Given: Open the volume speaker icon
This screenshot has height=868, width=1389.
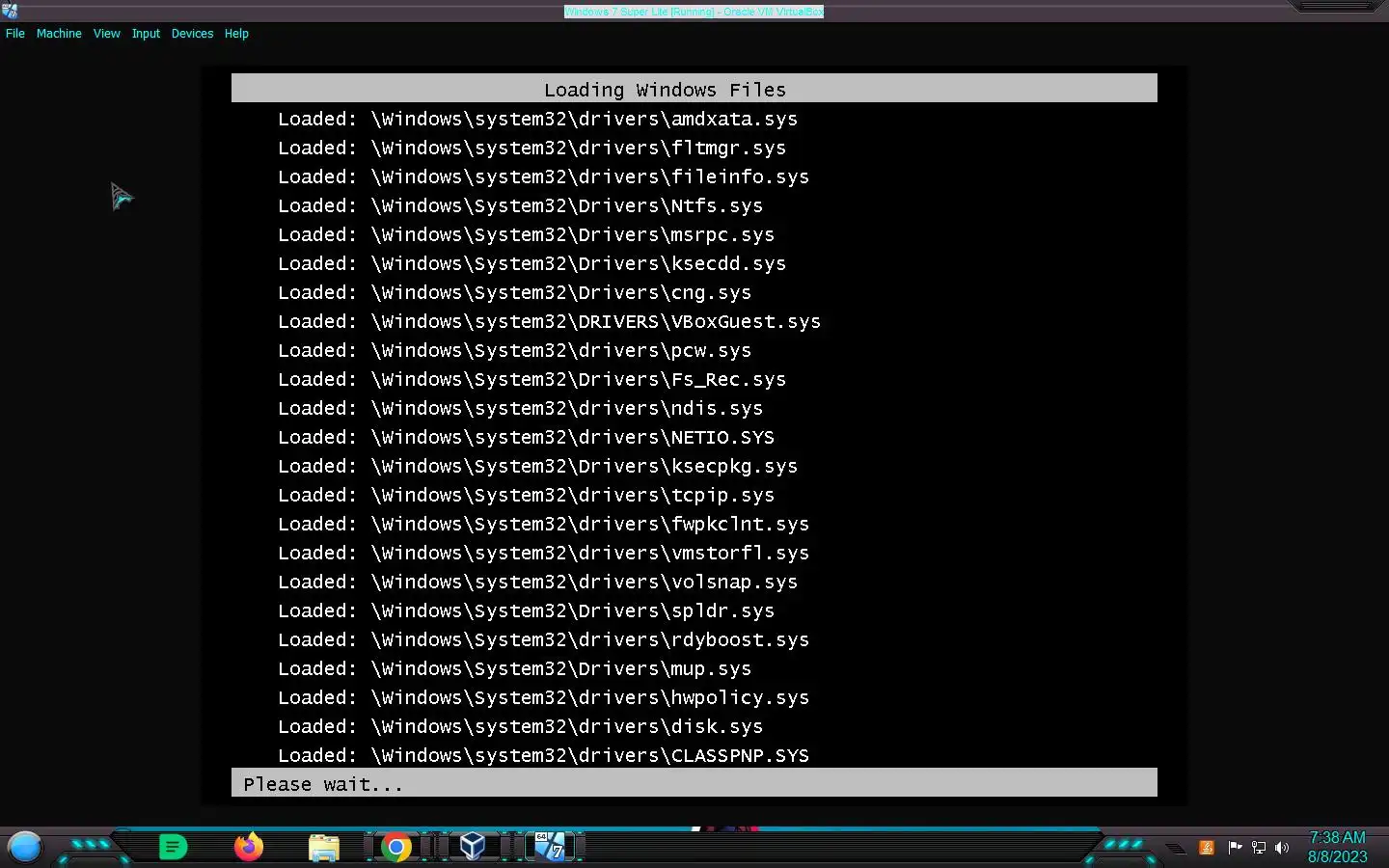Looking at the screenshot, I should click(1282, 848).
